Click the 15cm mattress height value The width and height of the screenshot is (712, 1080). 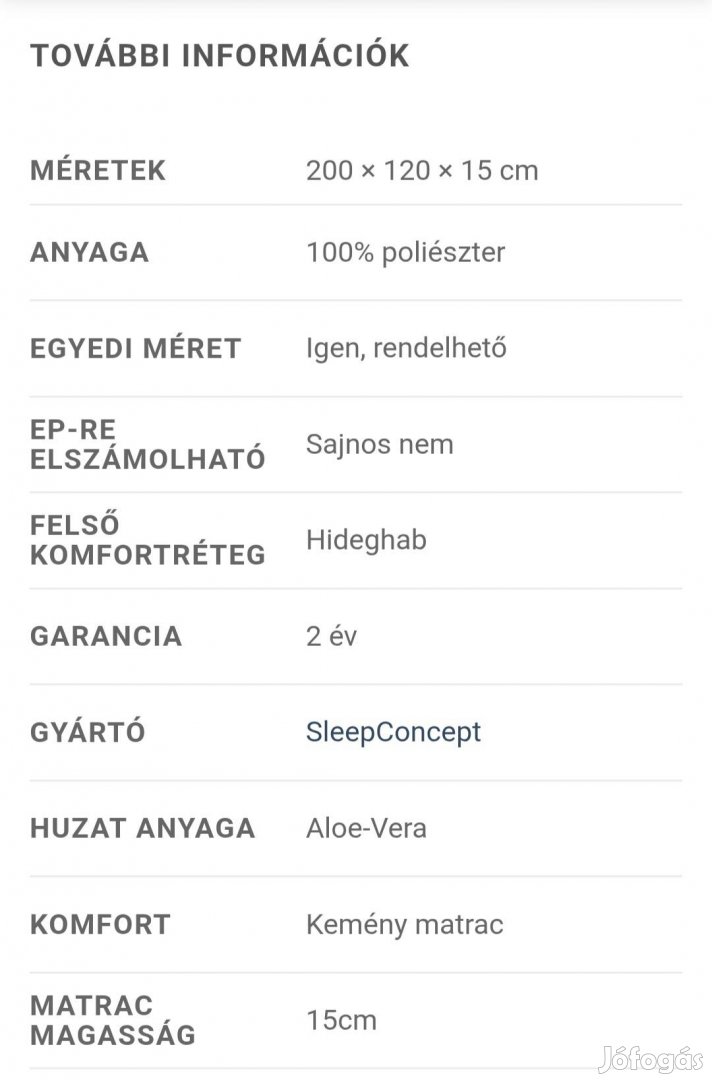[341, 1020]
